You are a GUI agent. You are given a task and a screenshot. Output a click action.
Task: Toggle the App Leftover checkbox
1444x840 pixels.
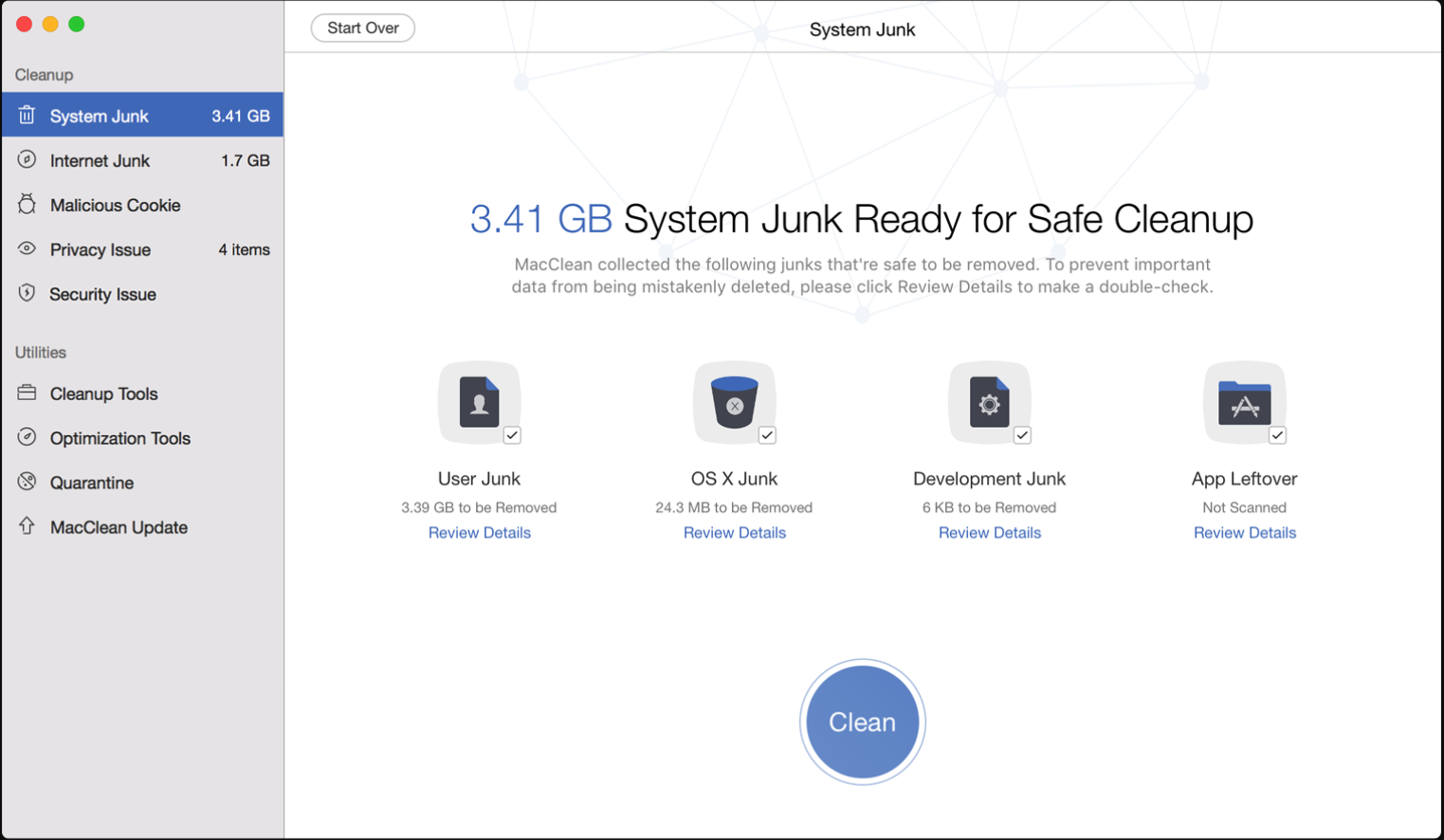point(1277,435)
